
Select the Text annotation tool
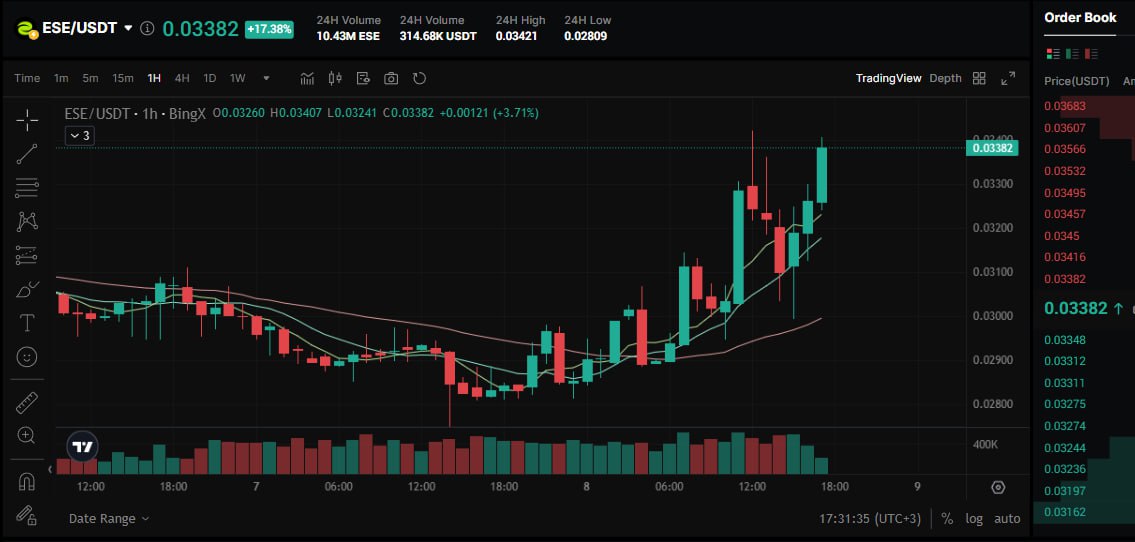27,322
